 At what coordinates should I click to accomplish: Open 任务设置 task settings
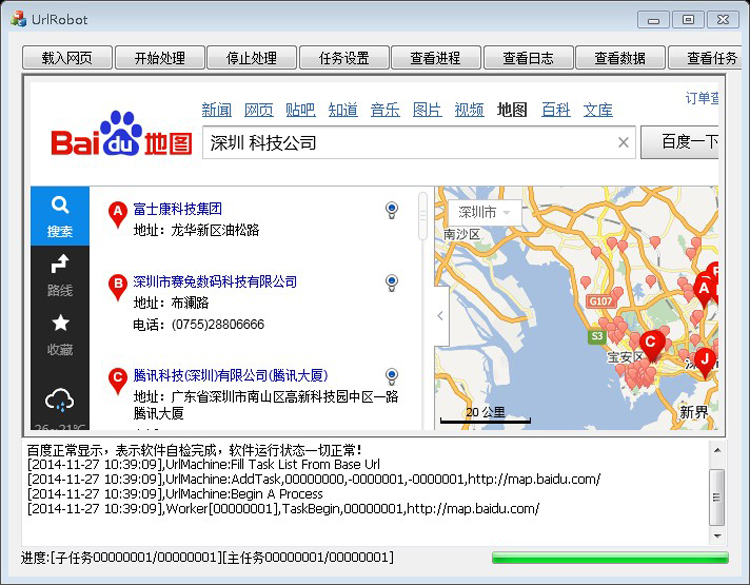tap(344, 58)
